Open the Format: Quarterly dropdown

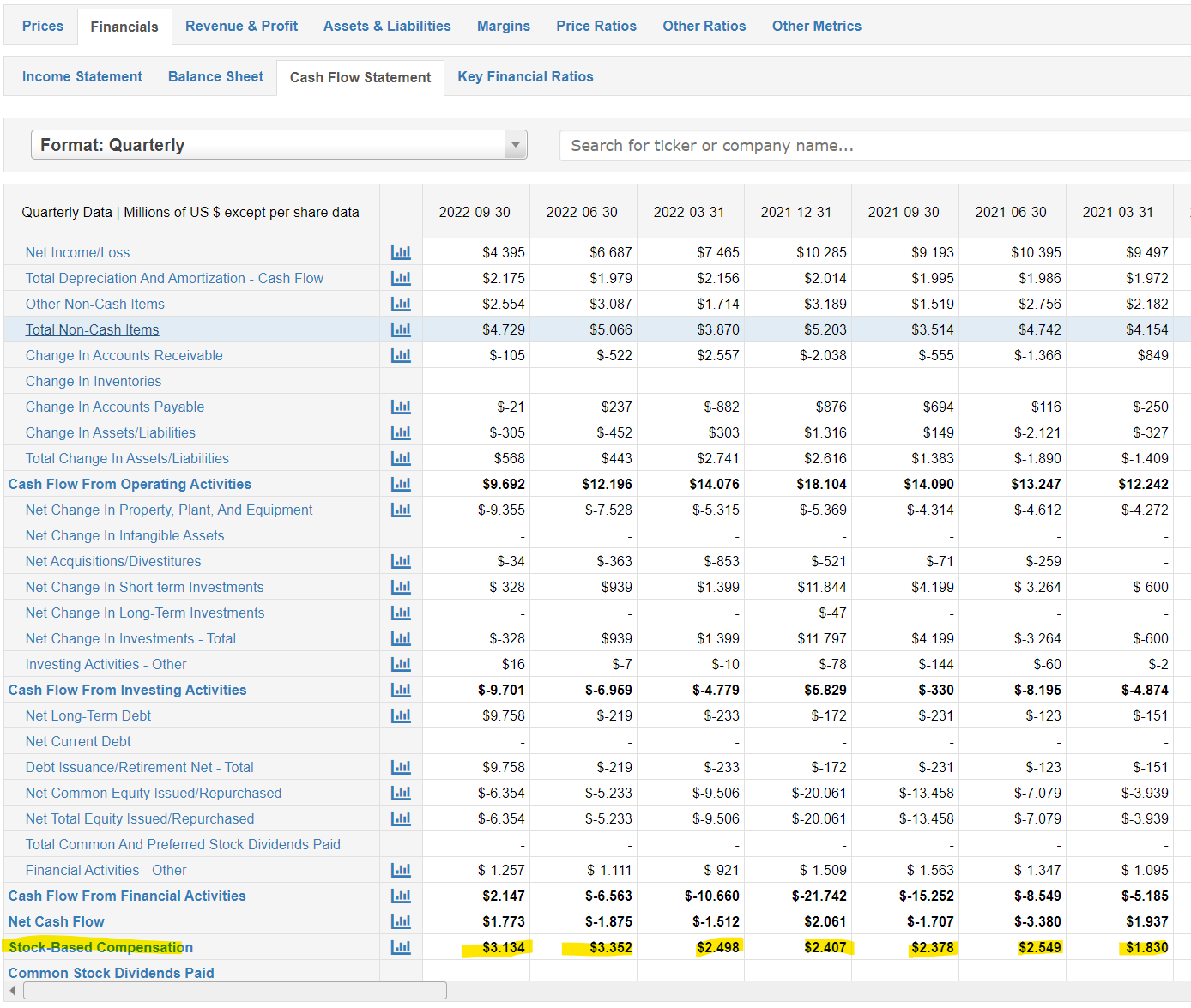pyautogui.click(x=268, y=145)
